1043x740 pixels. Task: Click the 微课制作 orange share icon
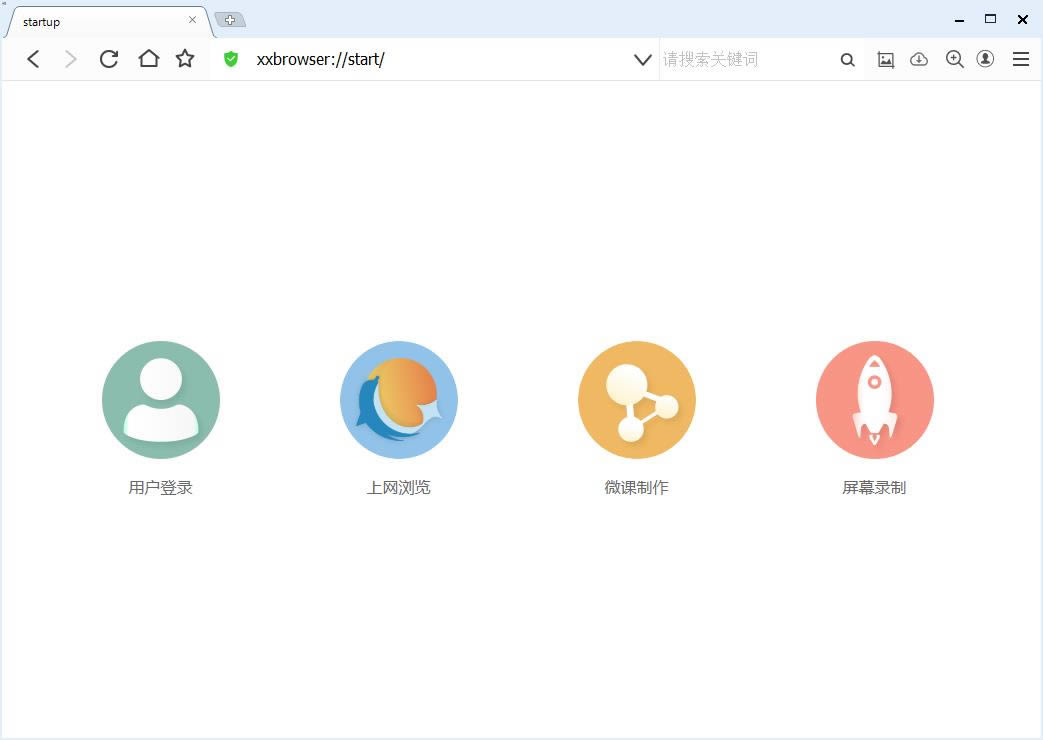(637, 400)
